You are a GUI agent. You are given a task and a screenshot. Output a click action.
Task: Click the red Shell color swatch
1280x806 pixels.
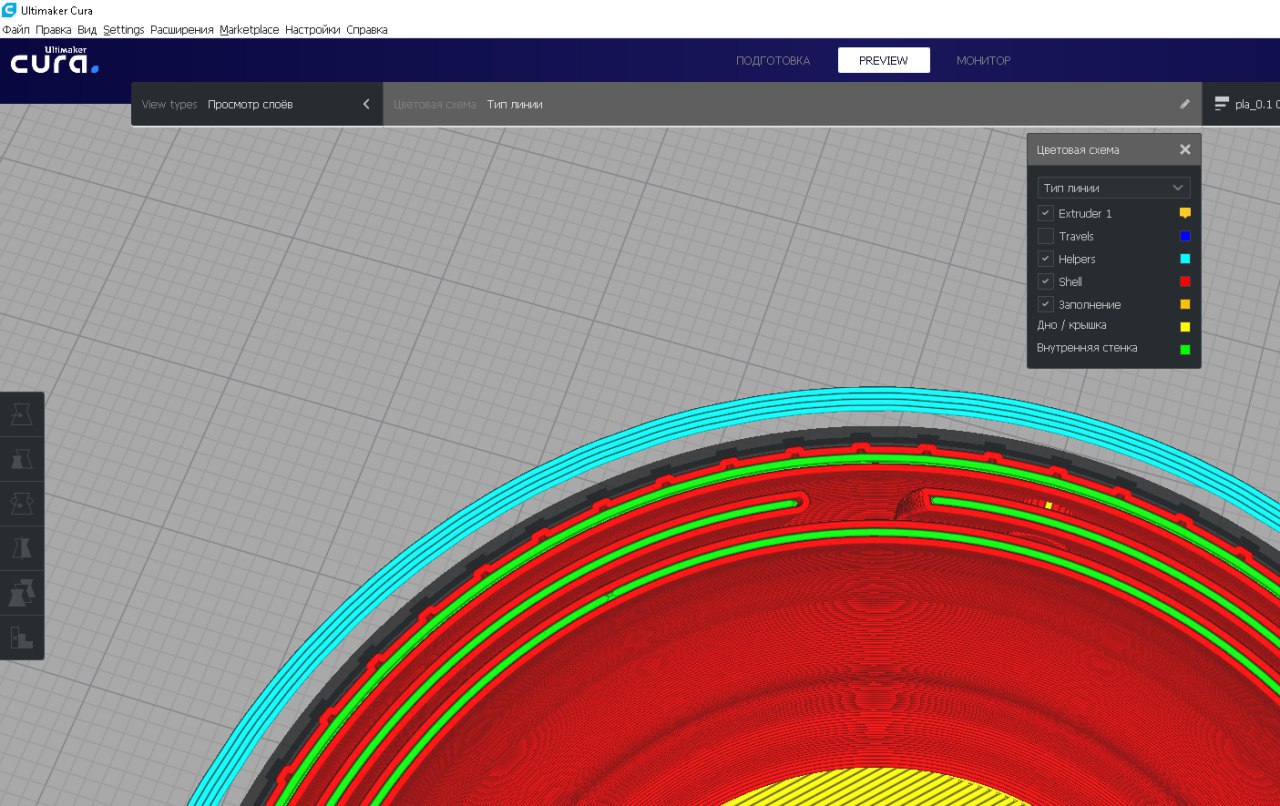coord(1185,282)
